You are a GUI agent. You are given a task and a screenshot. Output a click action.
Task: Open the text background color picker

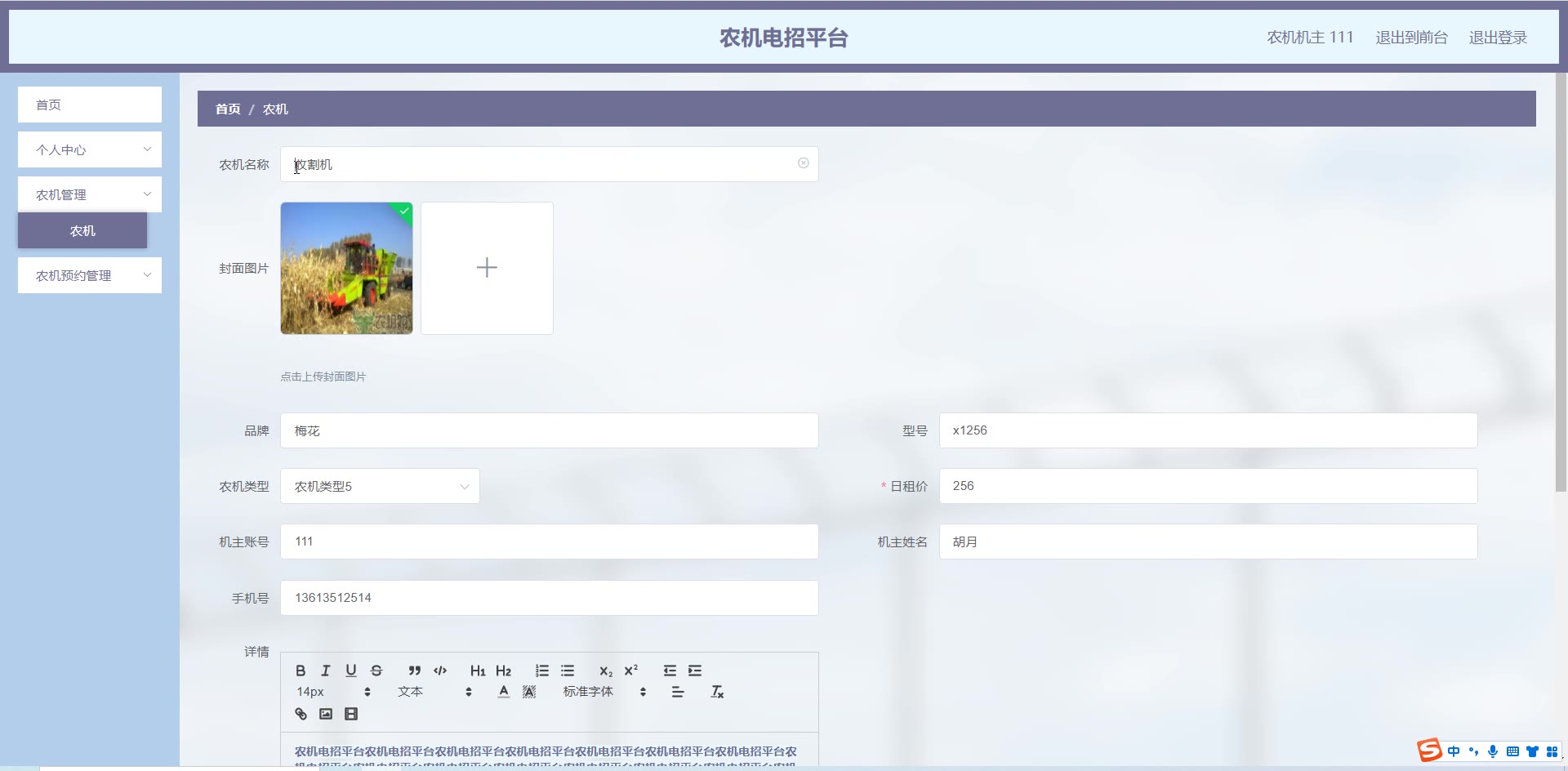point(529,692)
